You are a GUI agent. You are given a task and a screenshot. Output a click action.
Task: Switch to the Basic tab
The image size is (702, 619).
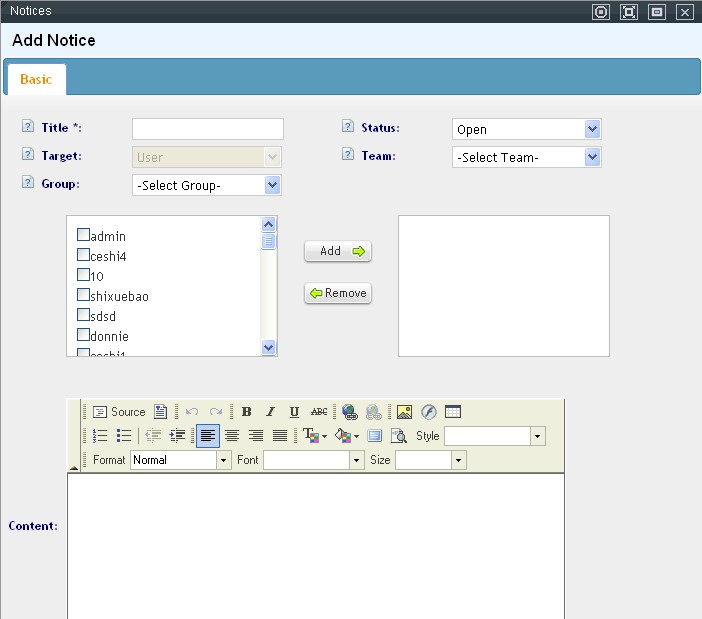pos(36,79)
